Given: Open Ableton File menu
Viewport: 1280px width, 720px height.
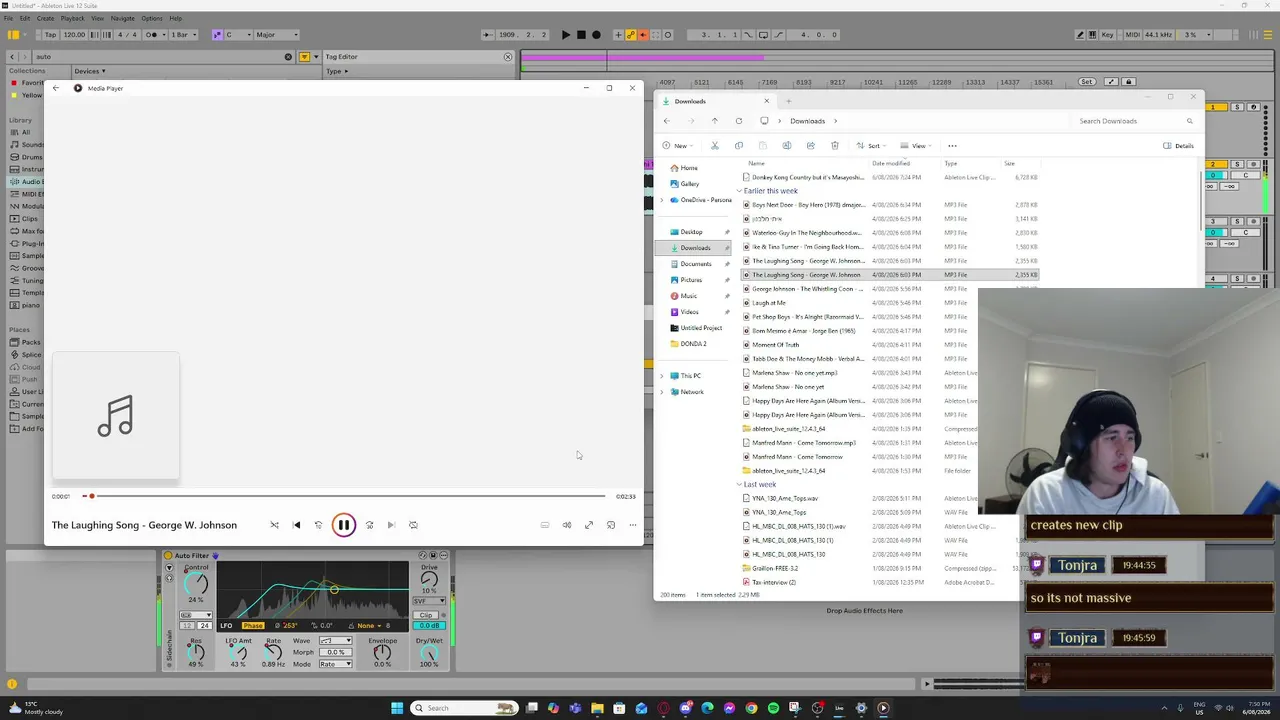Looking at the screenshot, I should point(10,18).
